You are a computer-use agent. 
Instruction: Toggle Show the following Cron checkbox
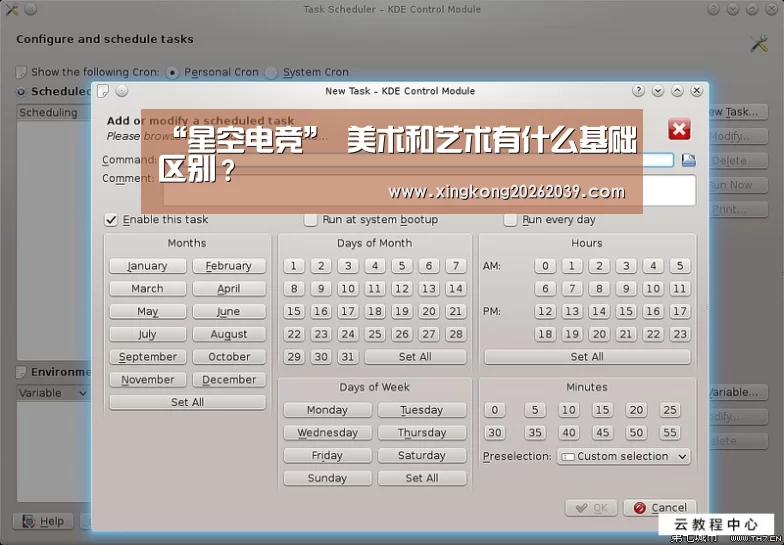point(21,72)
